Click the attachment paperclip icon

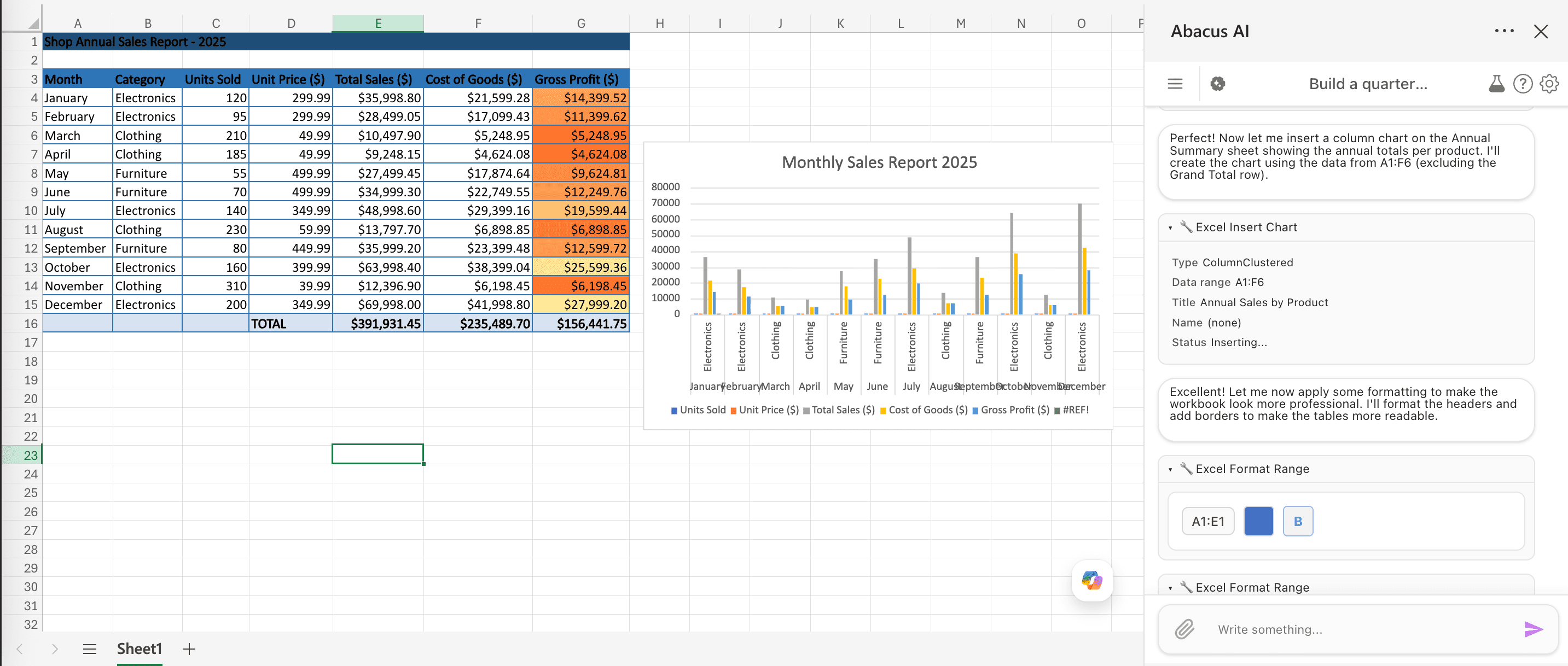pyautogui.click(x=1184, y=629)
